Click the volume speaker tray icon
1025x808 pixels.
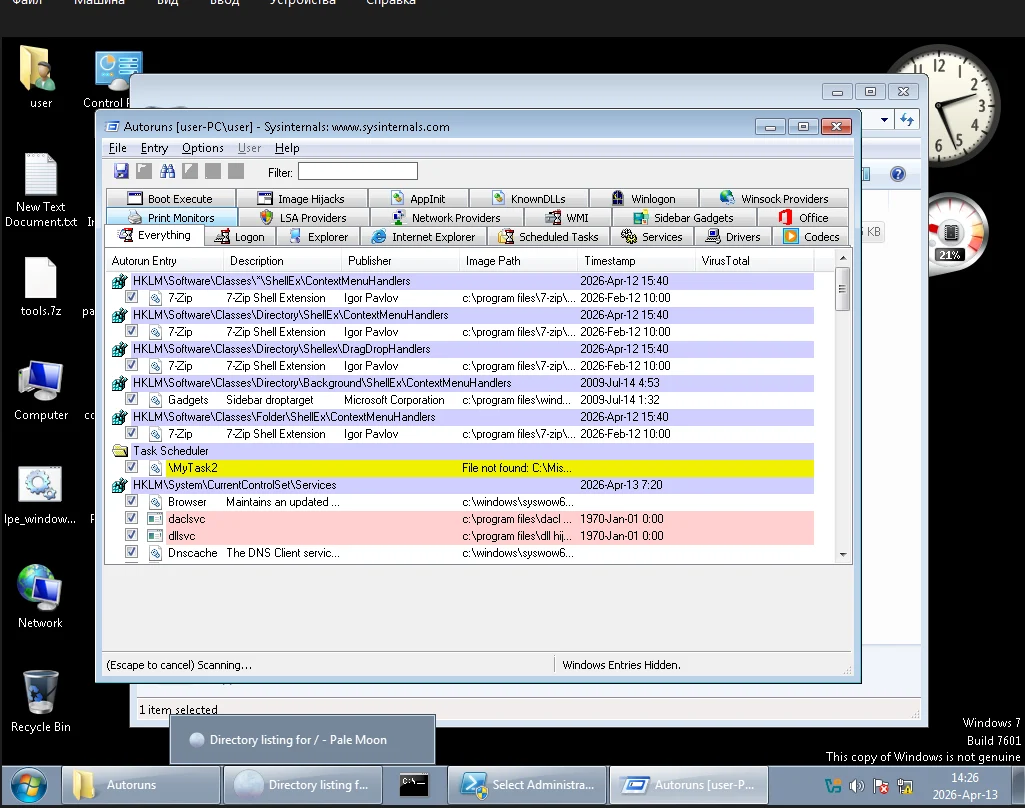[856, 786]
